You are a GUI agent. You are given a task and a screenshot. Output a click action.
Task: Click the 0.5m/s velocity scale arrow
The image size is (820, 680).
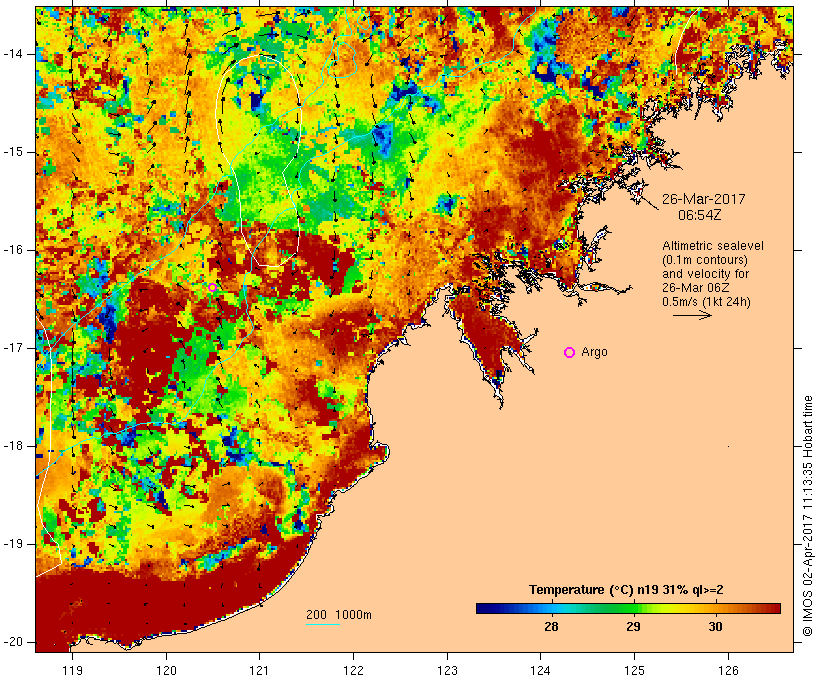pyautogui.click(x=692, y=315)
